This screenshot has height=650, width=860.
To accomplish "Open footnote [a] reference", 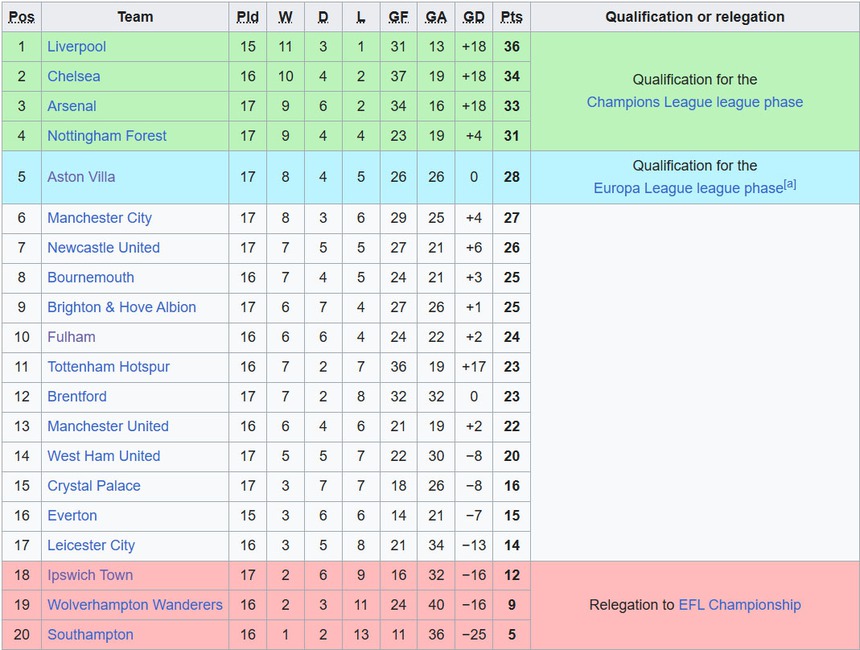I will point(790,183).
